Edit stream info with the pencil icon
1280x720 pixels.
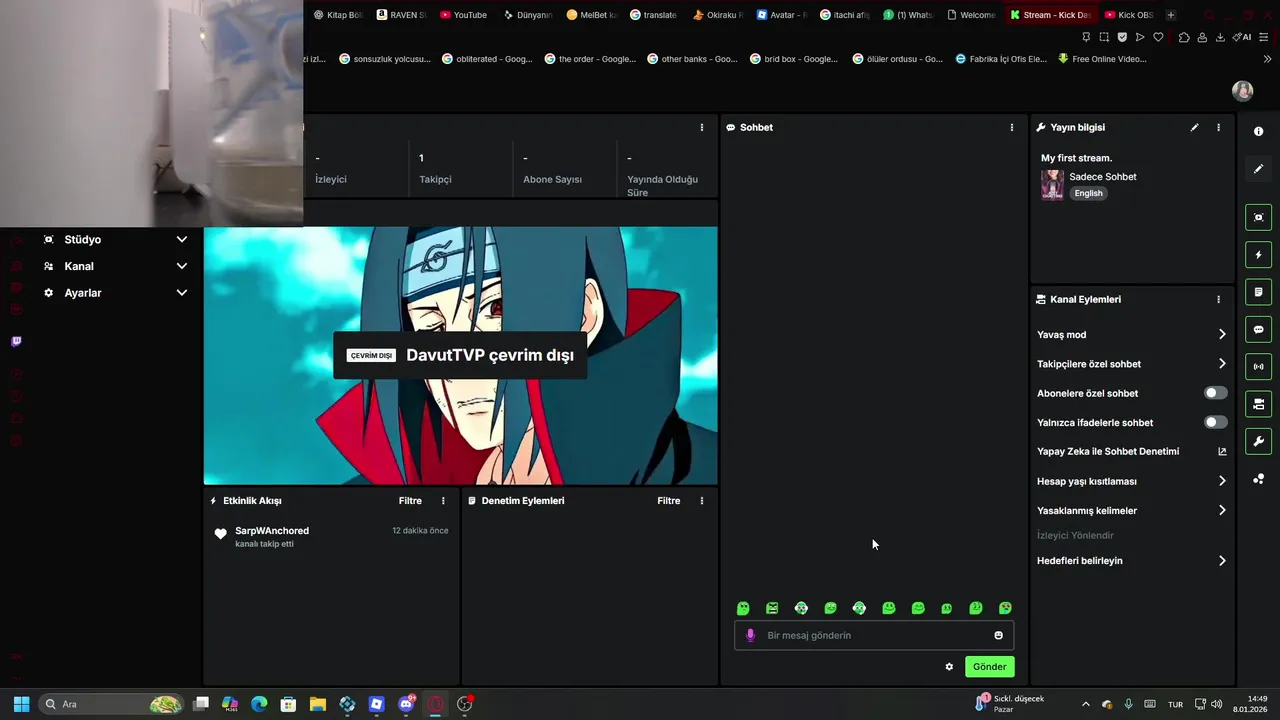(1194, 127)
